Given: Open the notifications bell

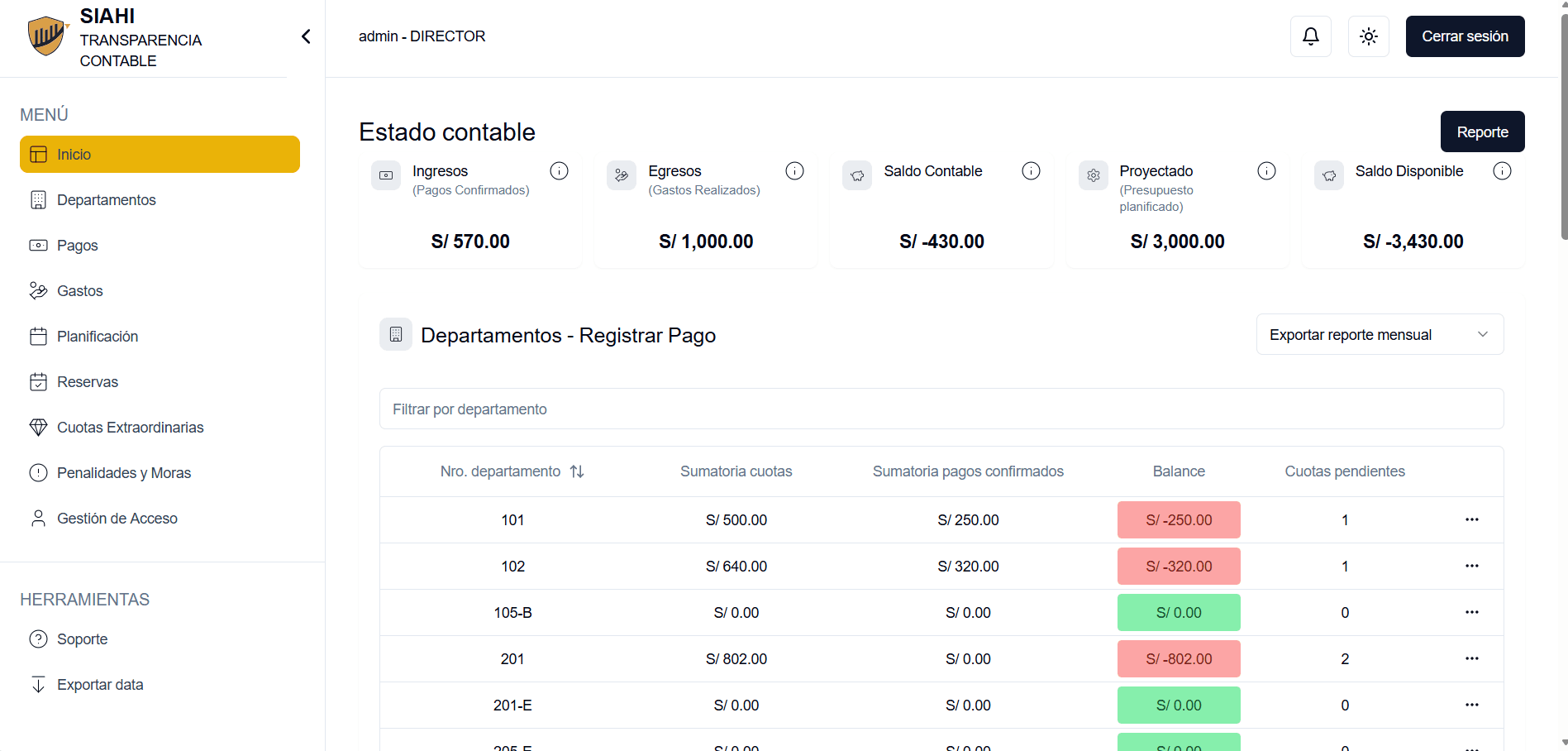Looking at the screenshot, I should click(x=1311, y=36).
